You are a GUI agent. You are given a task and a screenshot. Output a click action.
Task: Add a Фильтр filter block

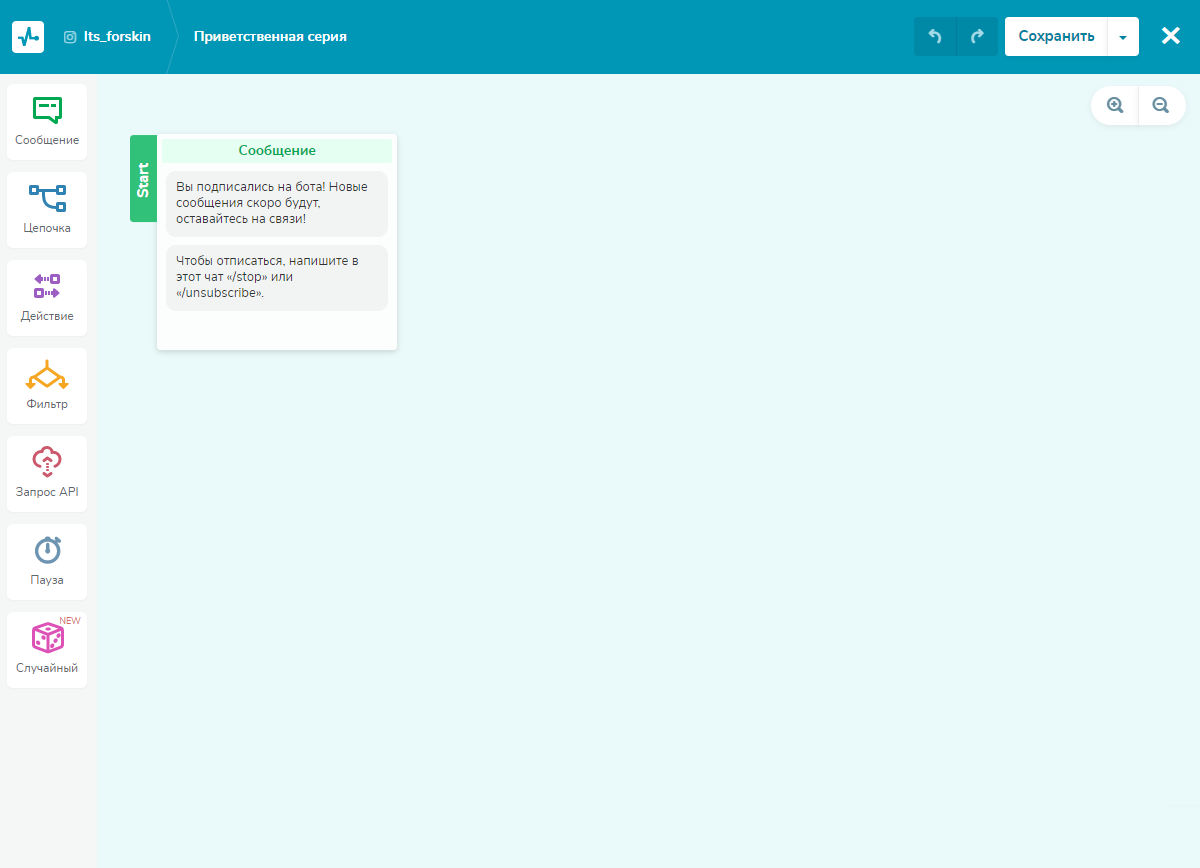coord(47,386)
